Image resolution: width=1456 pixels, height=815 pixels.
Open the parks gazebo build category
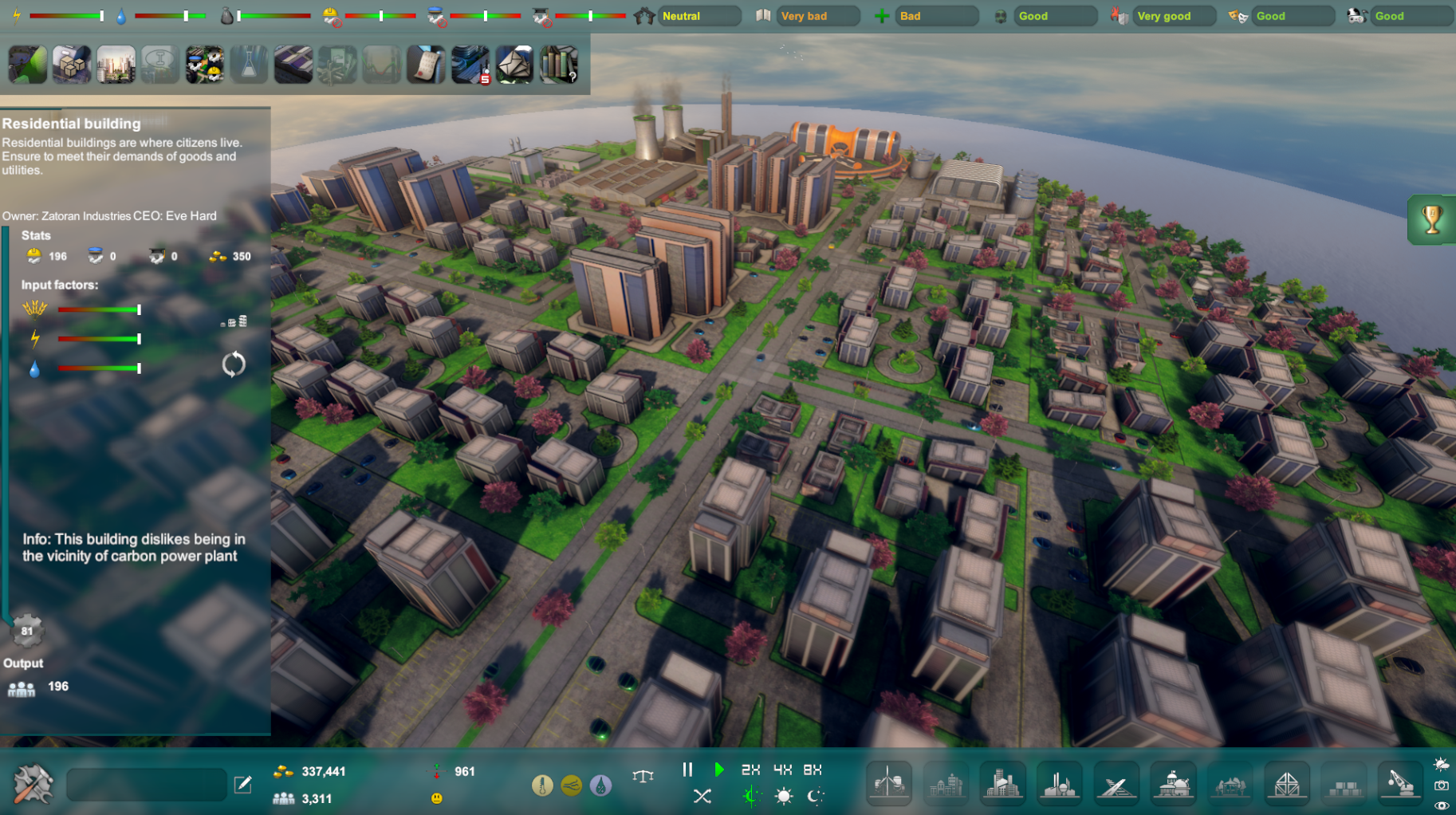point(1230,784)
